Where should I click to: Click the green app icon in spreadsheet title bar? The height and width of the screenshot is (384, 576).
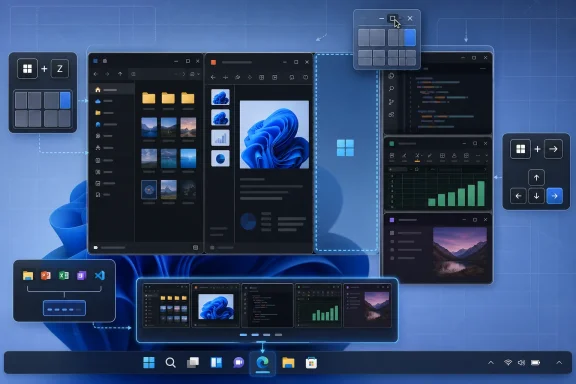tap(392, 144)
